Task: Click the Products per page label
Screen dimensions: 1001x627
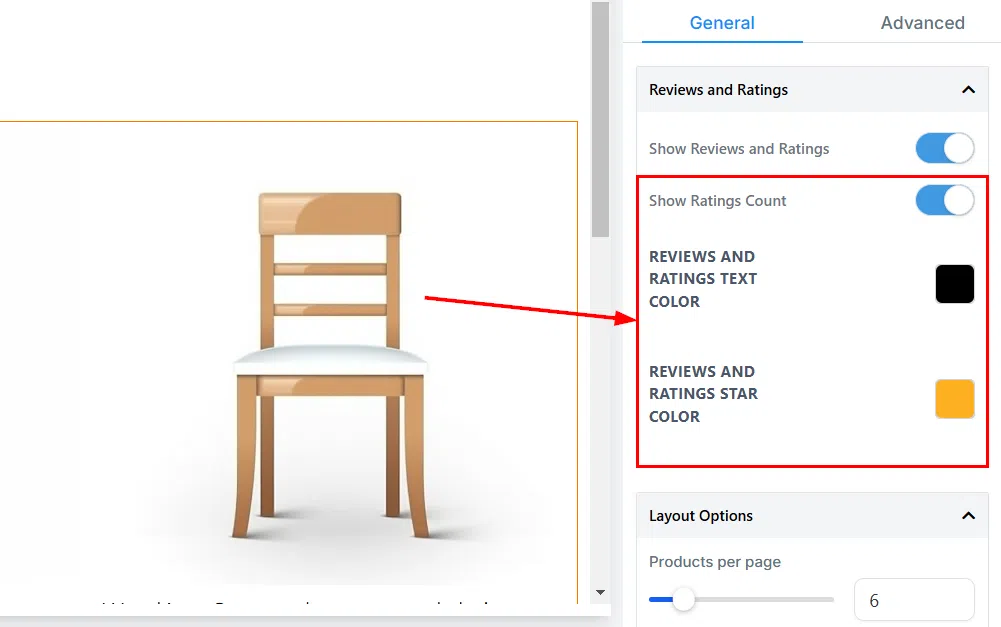Action: (x=714, y=562)
